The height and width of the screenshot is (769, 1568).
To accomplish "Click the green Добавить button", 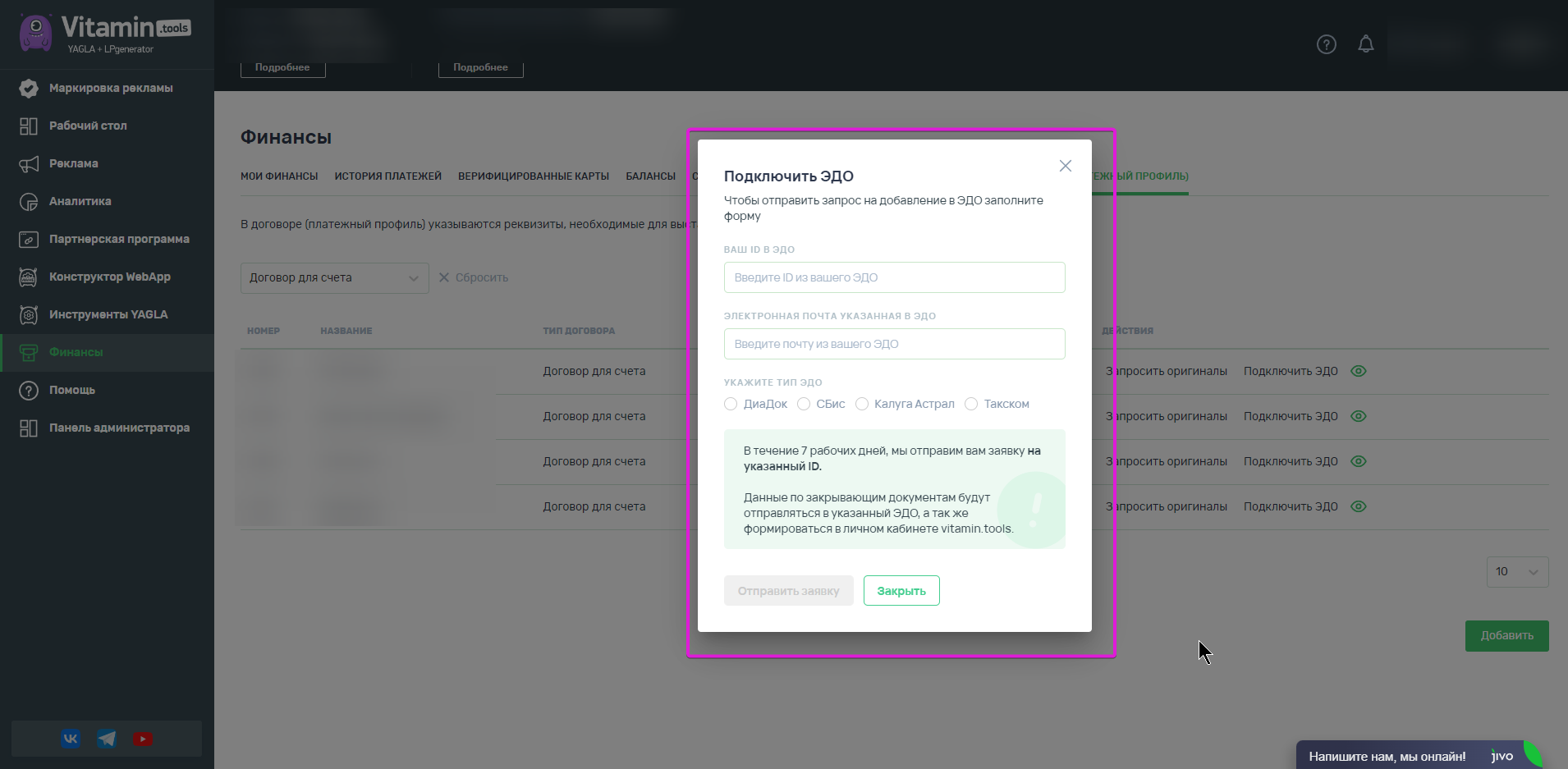I will click(1507, 636).
